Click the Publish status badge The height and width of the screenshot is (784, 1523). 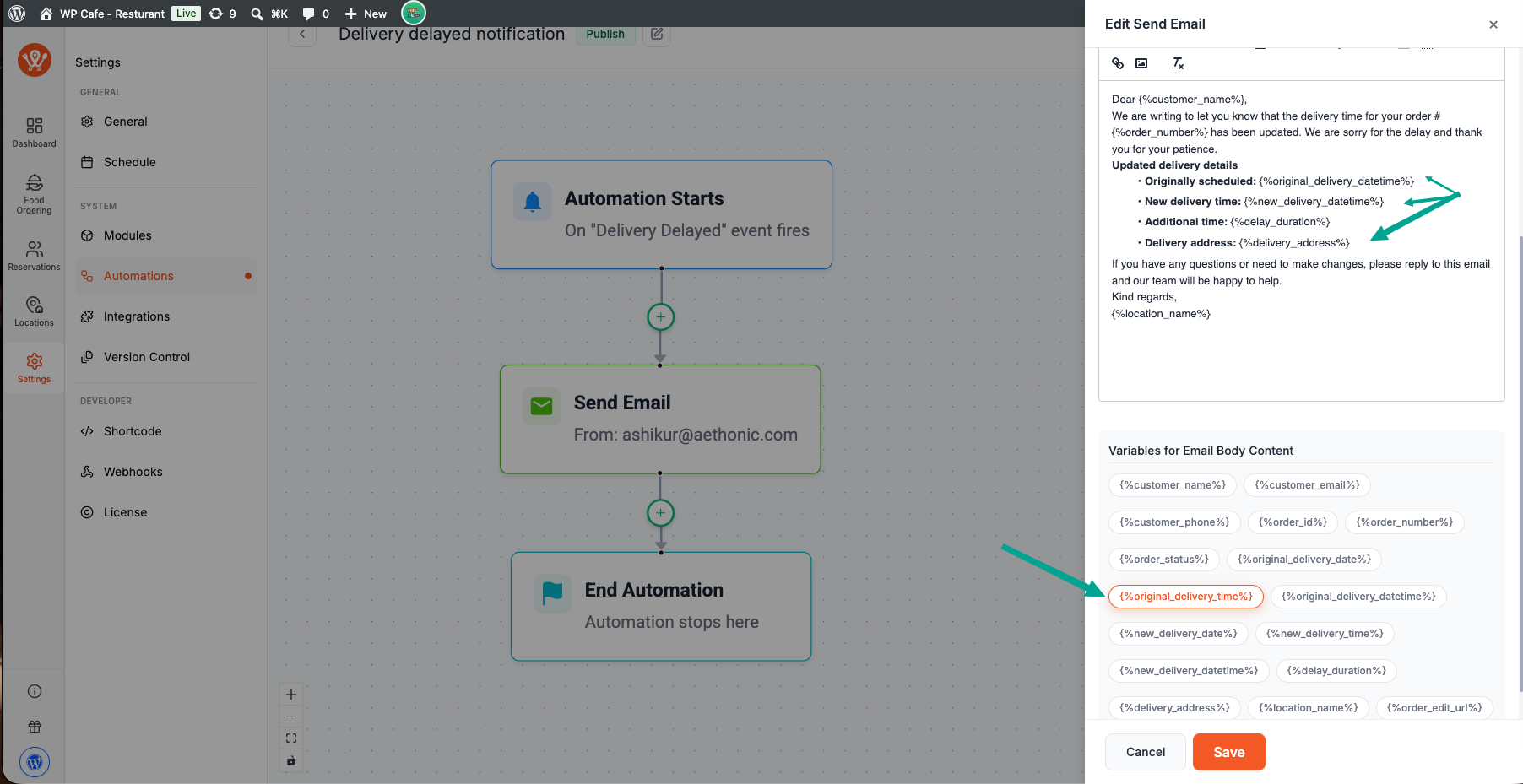[x=605, y=34]
